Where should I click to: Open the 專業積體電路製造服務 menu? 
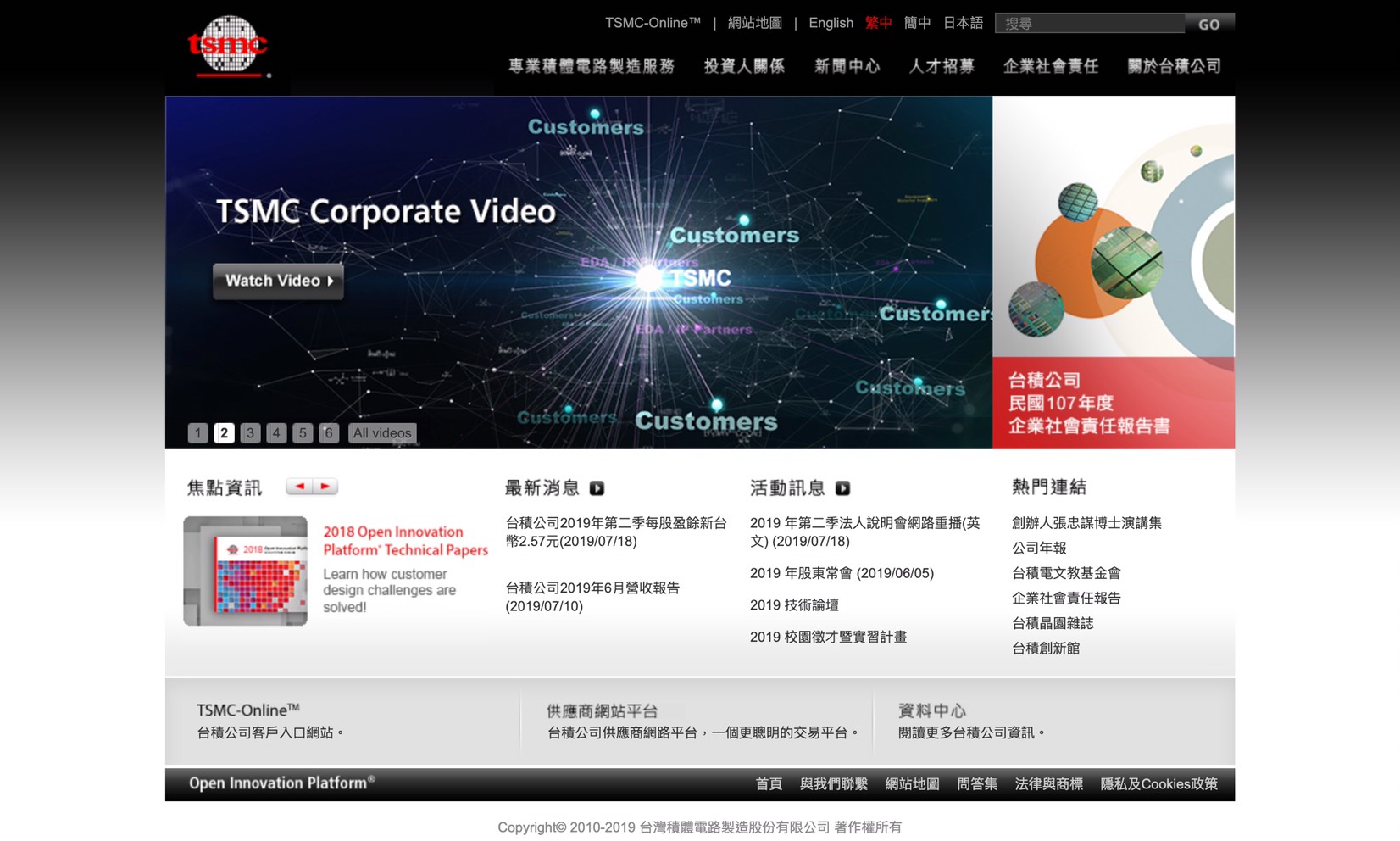592,66
